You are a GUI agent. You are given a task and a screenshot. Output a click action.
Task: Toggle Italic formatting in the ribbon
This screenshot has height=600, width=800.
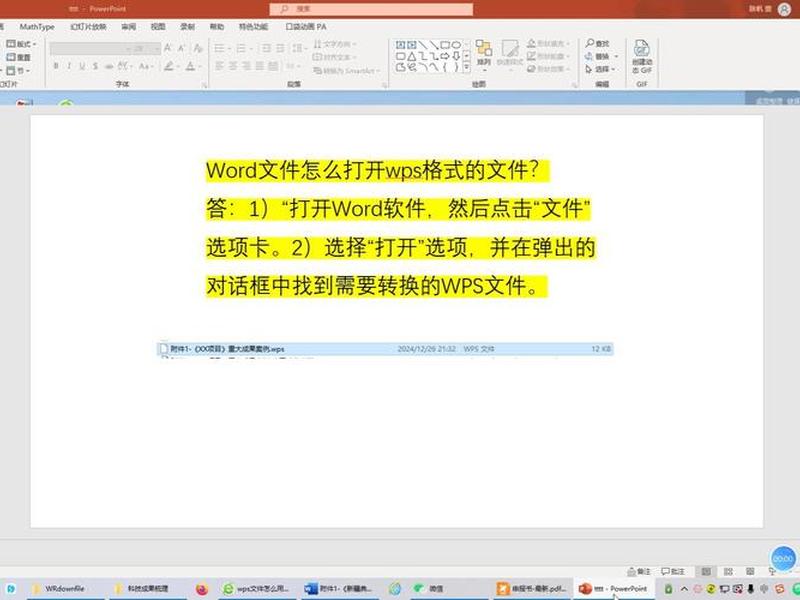pos(69,66)
